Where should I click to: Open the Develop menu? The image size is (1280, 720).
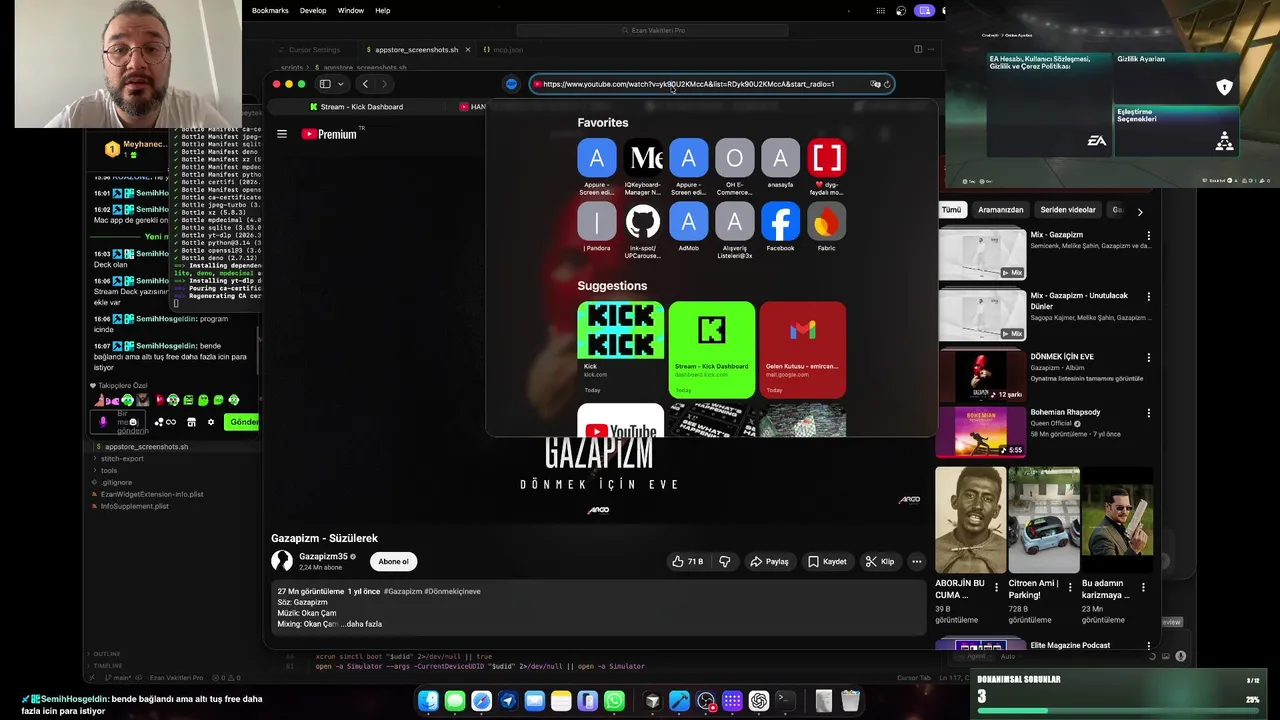(313, 10)
